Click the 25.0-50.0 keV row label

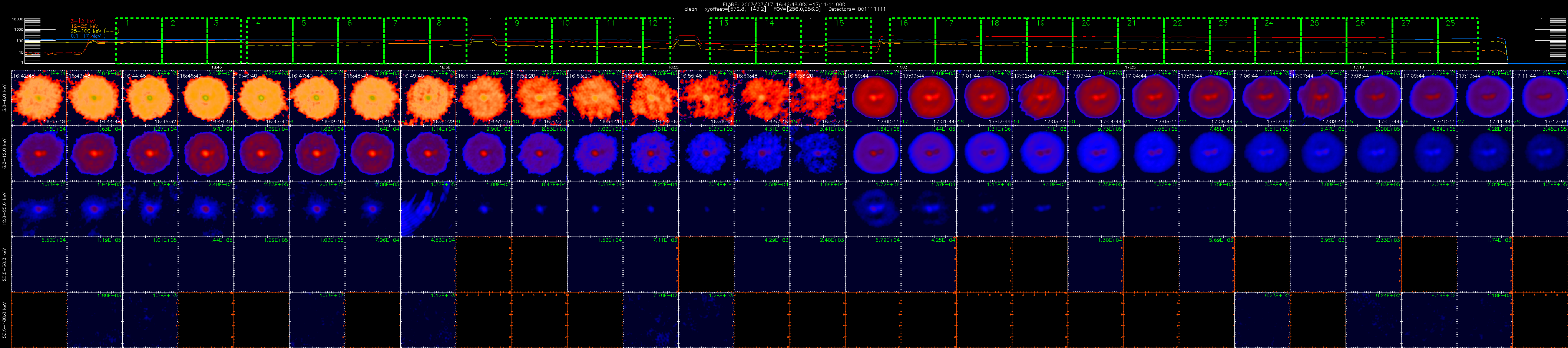tap(5, 264)
